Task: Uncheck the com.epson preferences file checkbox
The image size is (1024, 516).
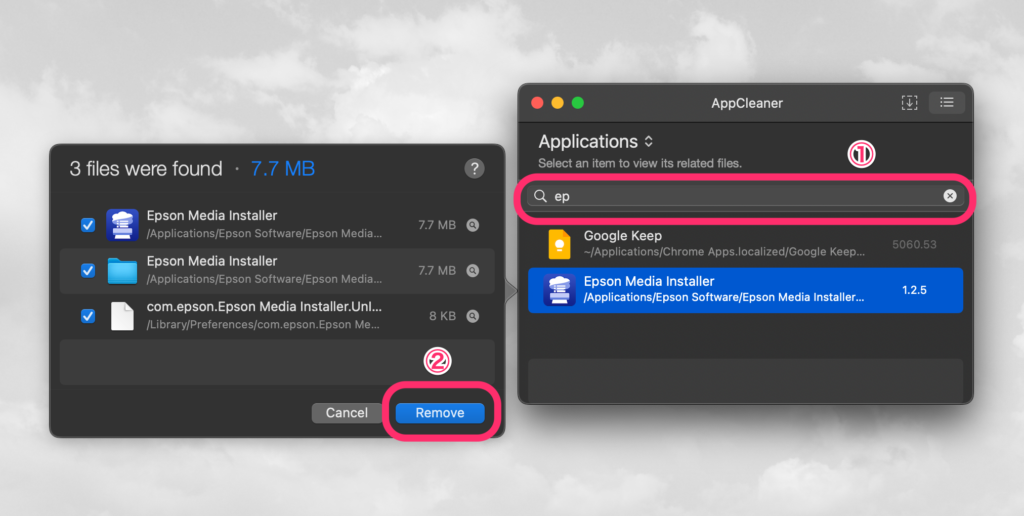Action: (88, 316)
